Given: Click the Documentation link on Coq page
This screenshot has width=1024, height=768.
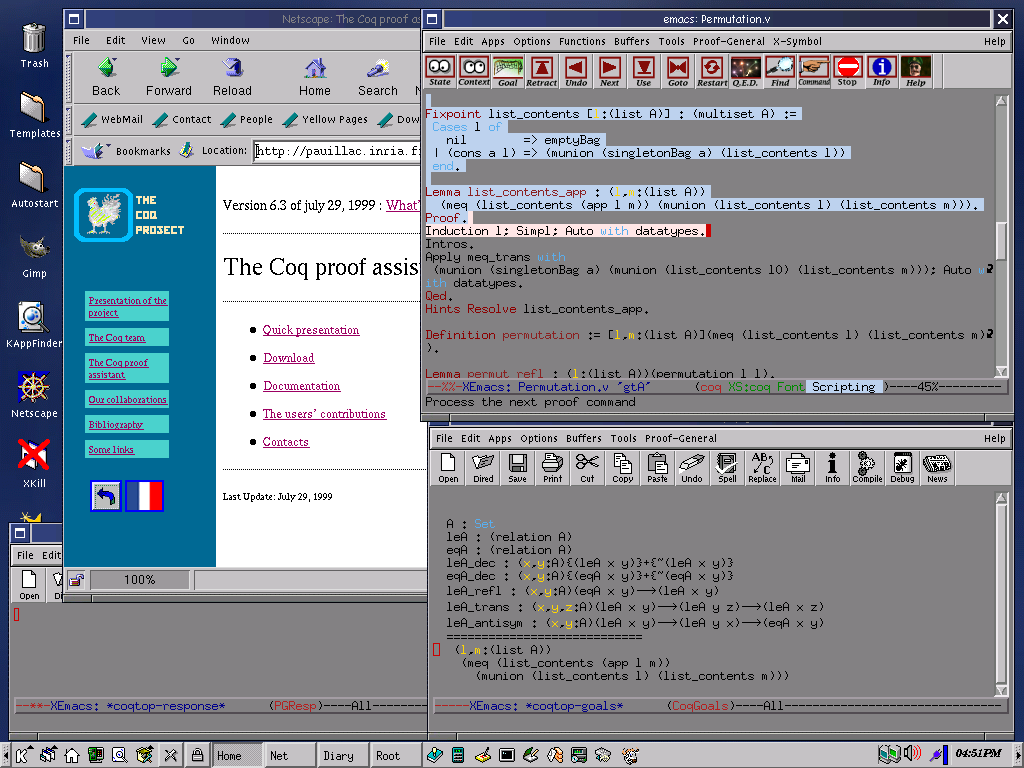Looking at the screenshot, I should click(x=302, y=386).
